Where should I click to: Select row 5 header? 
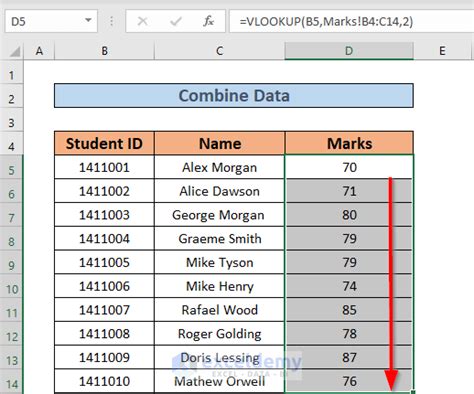point(11,170)
